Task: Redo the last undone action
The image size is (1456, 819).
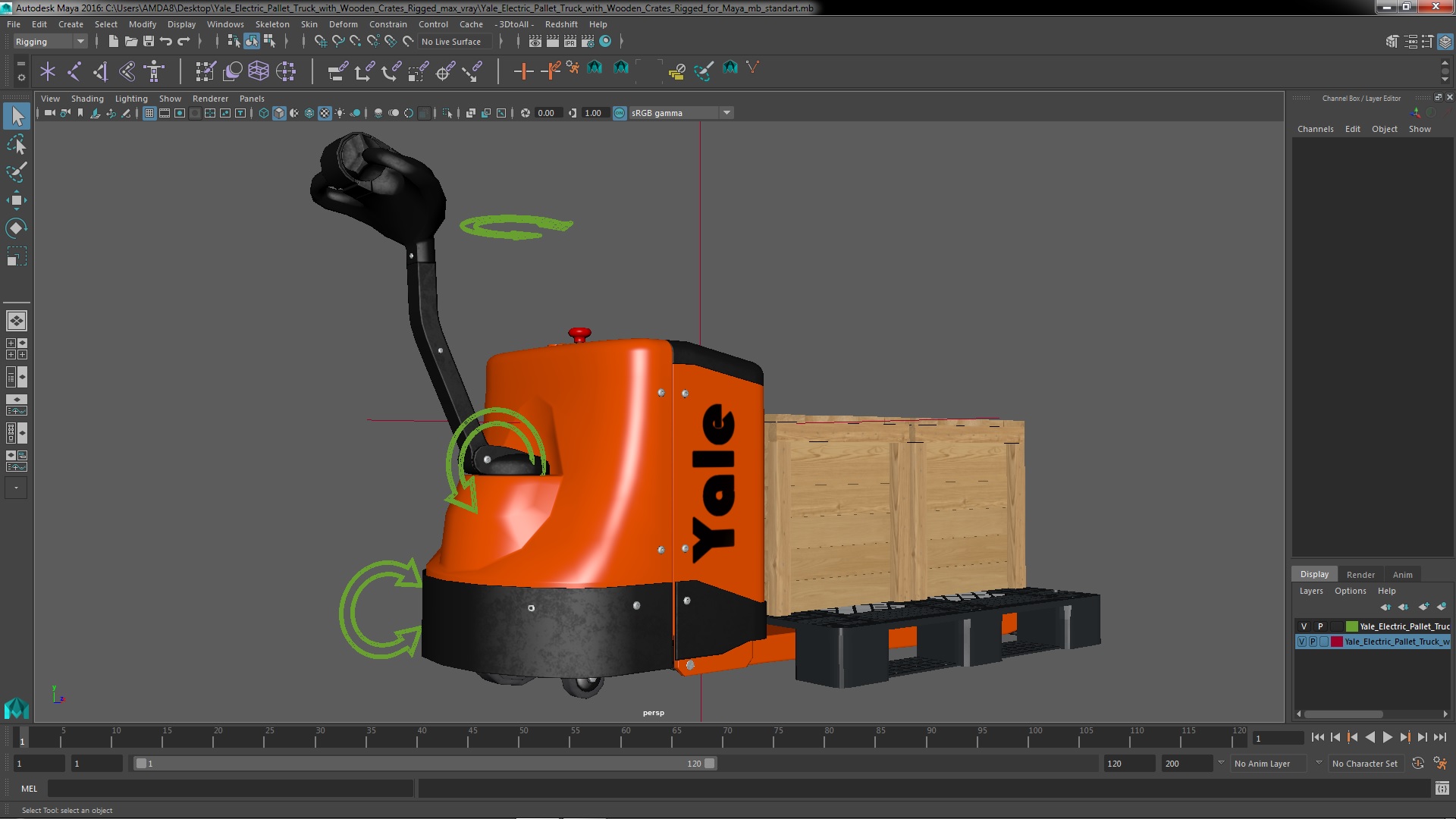Action: pyautogui.click(x=184, y=42)
